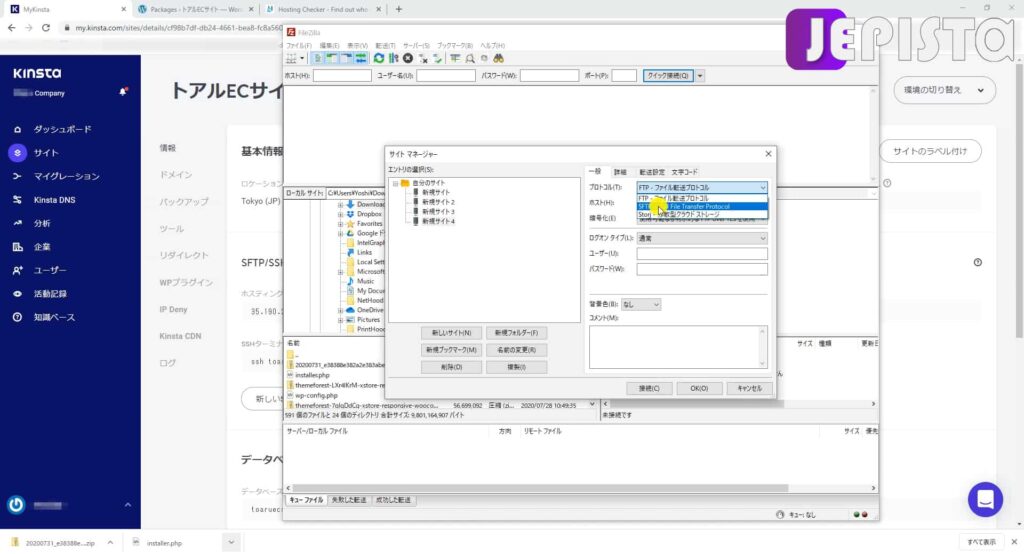The width and height of the screenshot is (1024, 554).
Task: Click the synchronized browsing toolbar icon
Action: 484,59
